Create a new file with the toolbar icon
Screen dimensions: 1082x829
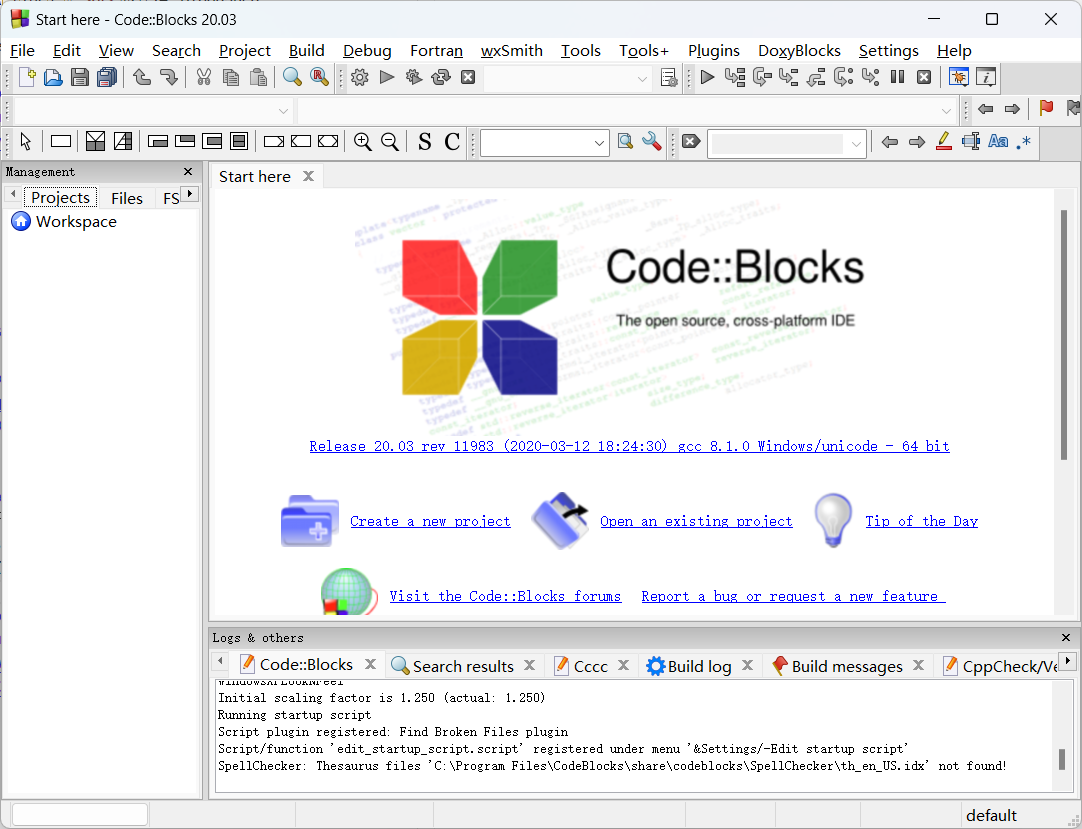click(x=26, y=77)
